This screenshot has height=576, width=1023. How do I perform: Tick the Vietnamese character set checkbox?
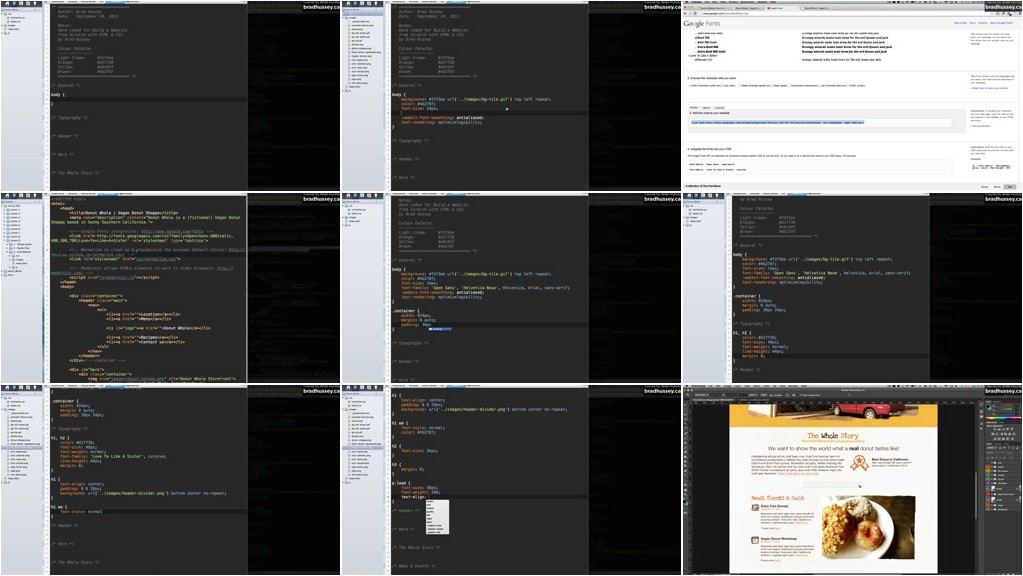point(789,85)
